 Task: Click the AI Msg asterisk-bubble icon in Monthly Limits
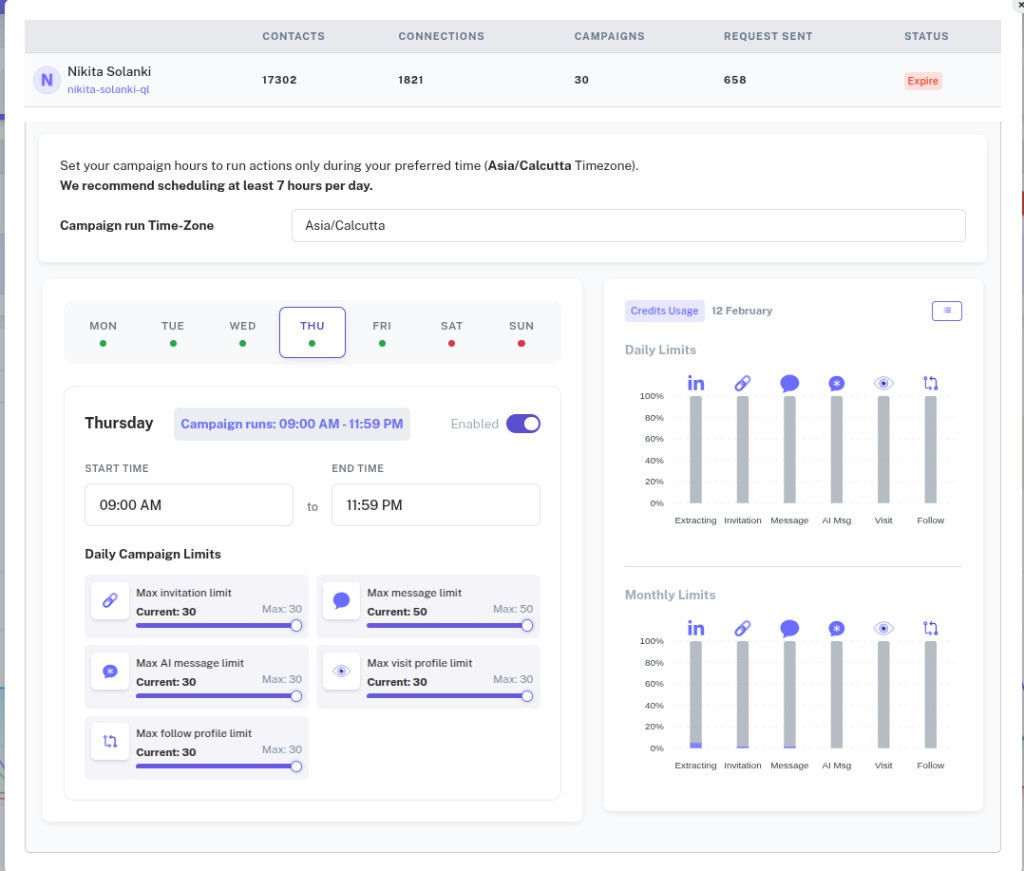836,628
